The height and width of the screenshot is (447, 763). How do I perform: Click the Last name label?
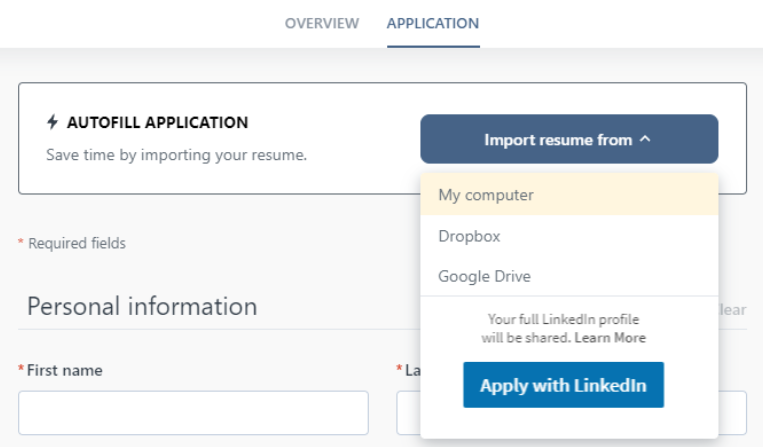click(x=409, y=370)
